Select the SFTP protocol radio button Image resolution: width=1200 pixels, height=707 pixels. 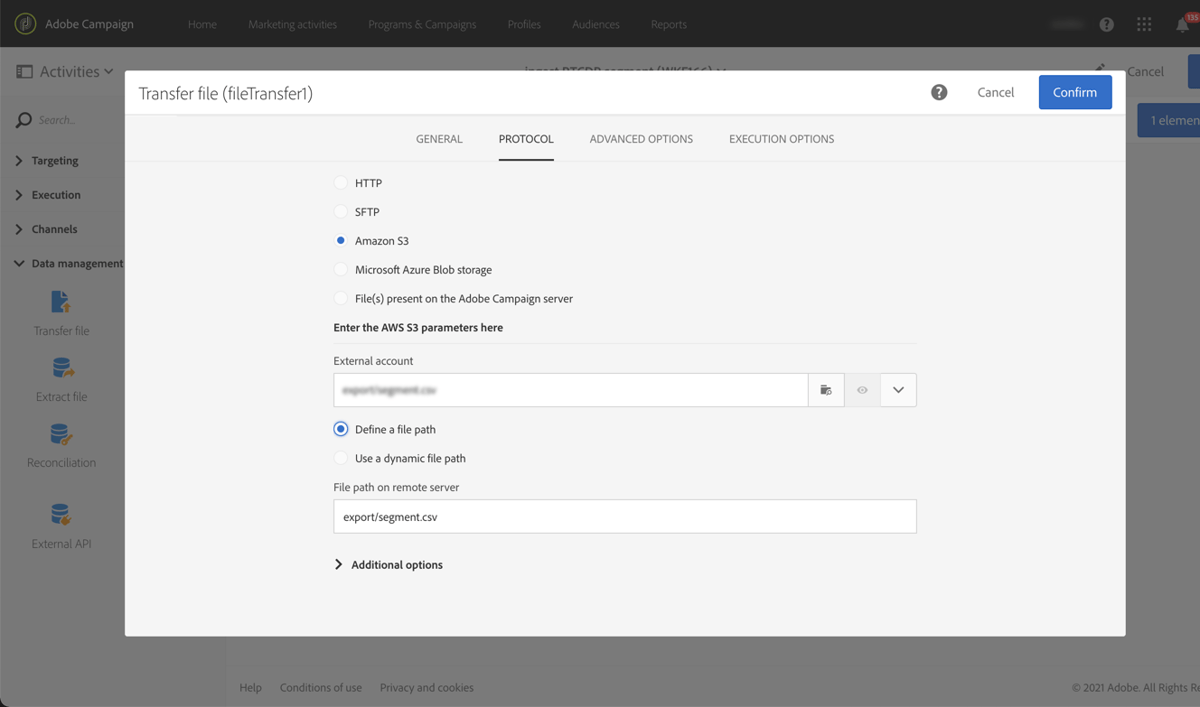340,211
